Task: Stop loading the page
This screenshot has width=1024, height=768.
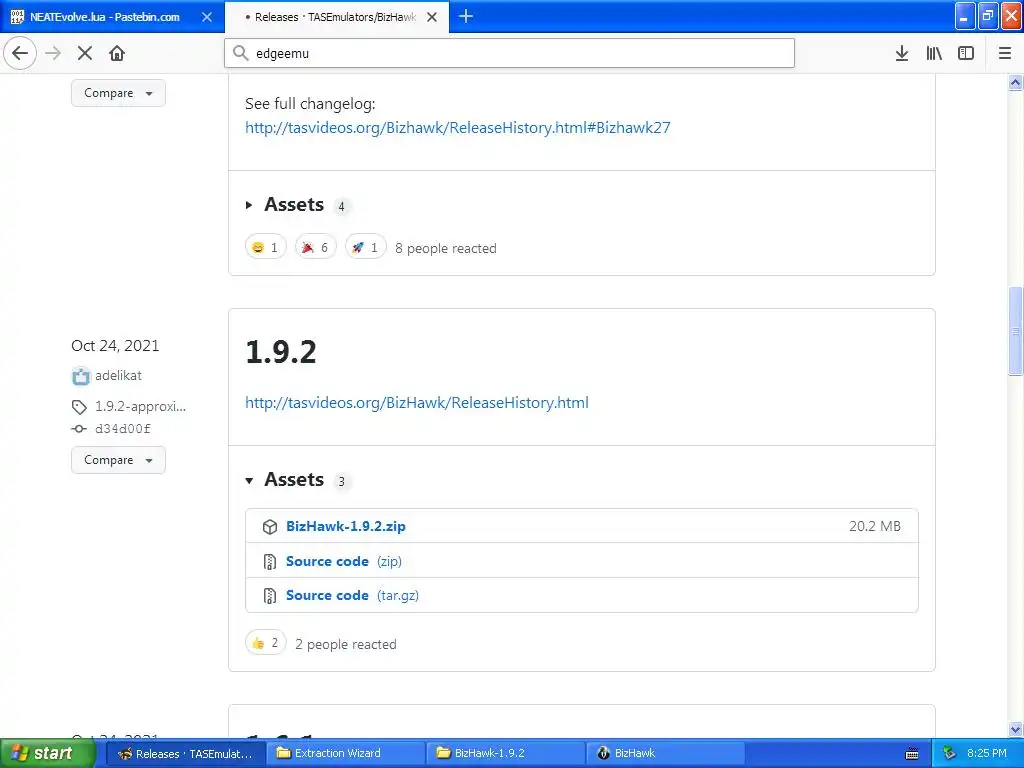Action: (x=85, y=53)
